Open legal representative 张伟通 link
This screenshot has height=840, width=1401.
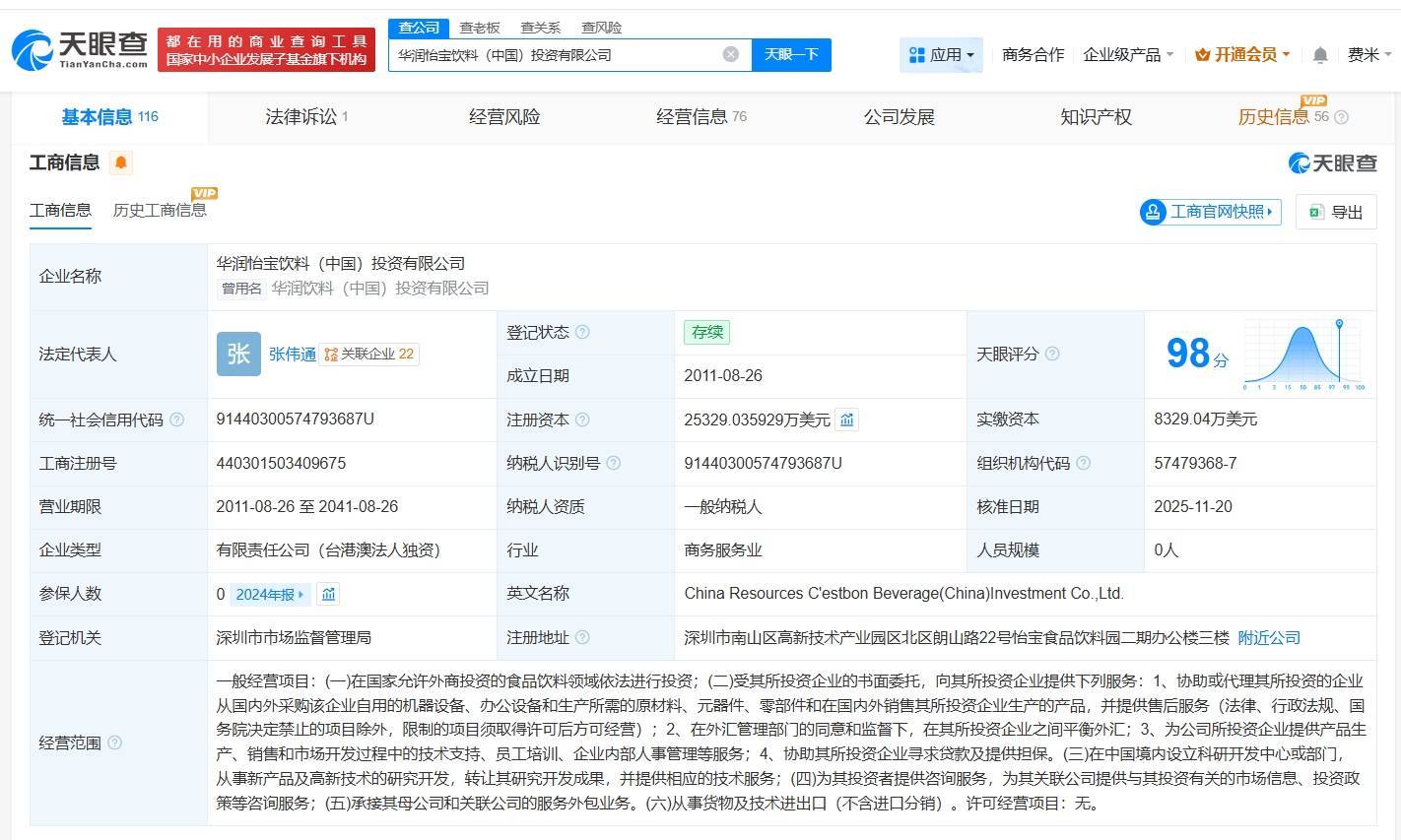292,355
